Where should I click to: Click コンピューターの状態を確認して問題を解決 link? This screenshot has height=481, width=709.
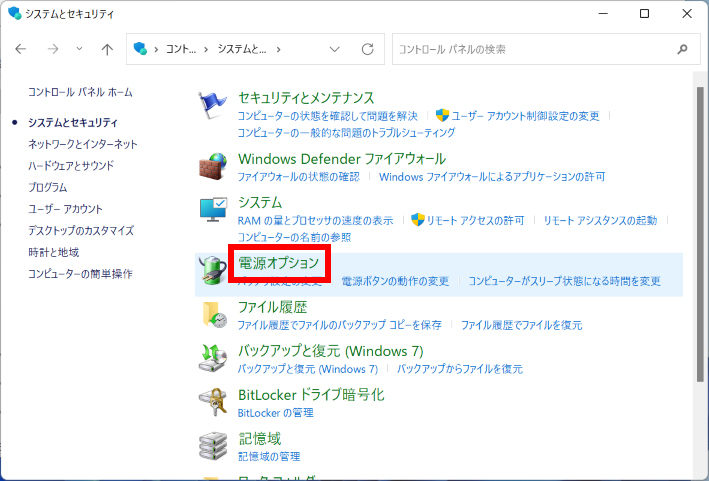point(328,116)
